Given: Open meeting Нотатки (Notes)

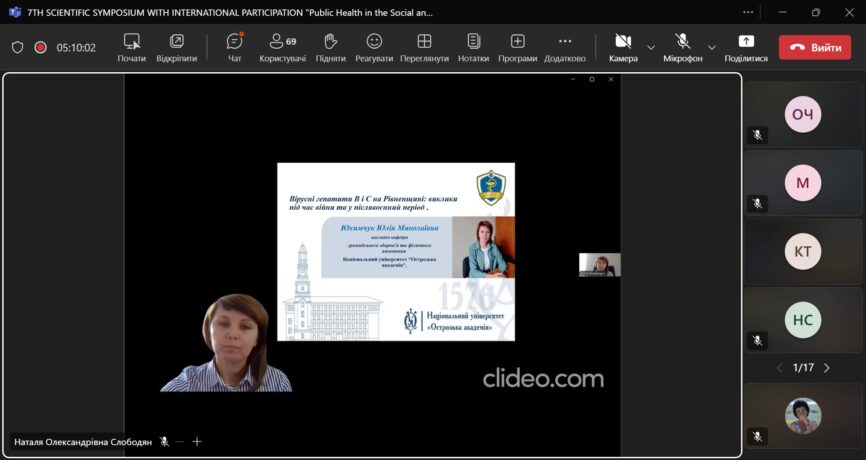Looking at the screenshot, I should pos(473,47).
